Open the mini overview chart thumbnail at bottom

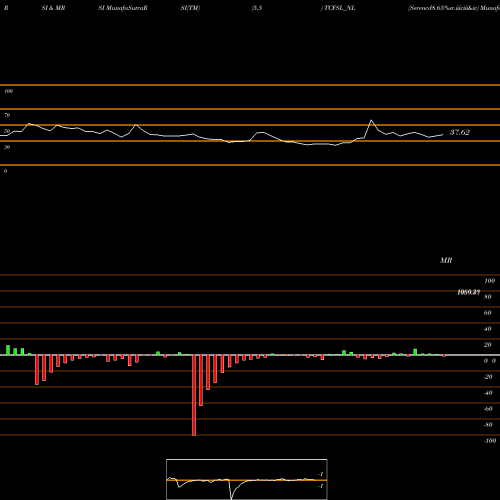[x=247, y=479]
